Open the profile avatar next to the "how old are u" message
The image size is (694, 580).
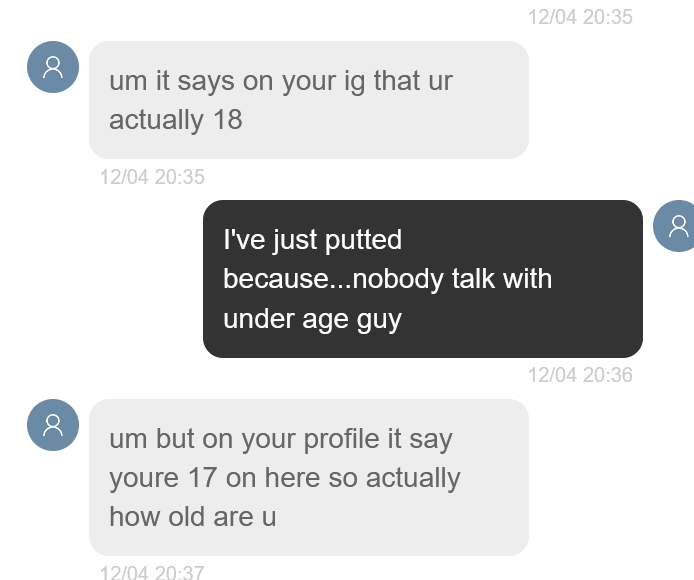click(x=53, y=425)
